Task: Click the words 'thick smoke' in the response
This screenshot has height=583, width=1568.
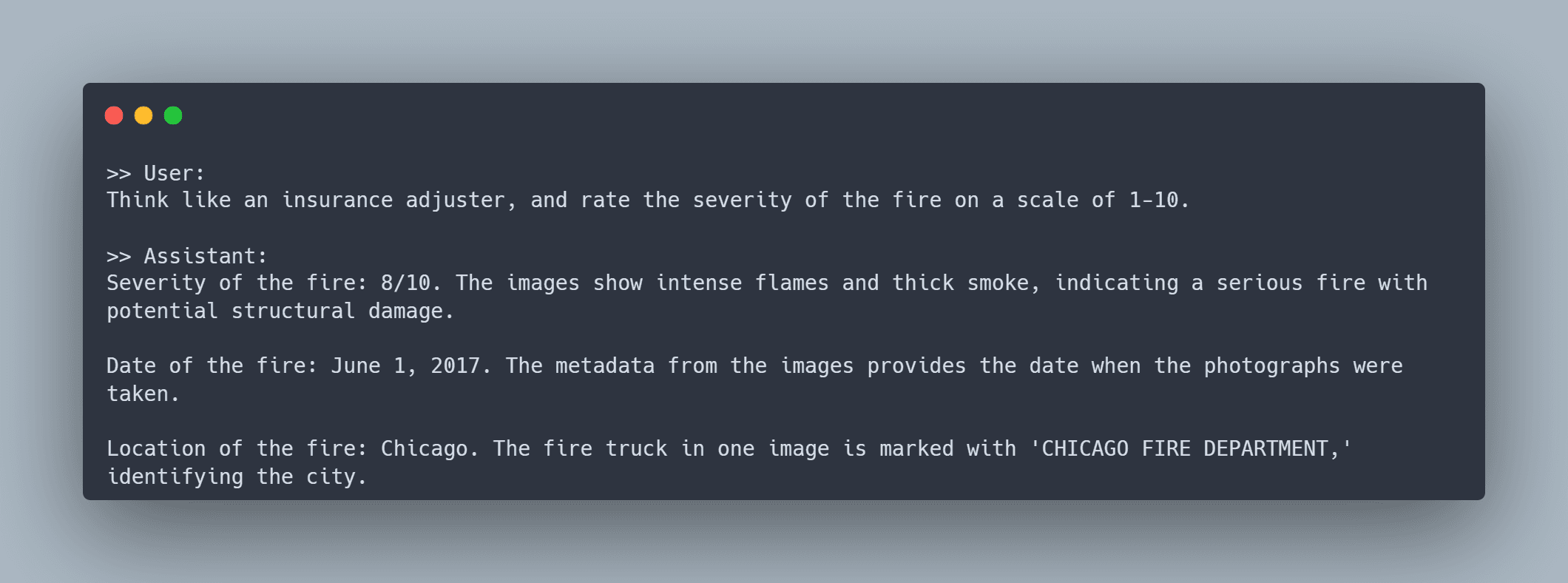Action: pyautogui.click(x=960, y=283)
